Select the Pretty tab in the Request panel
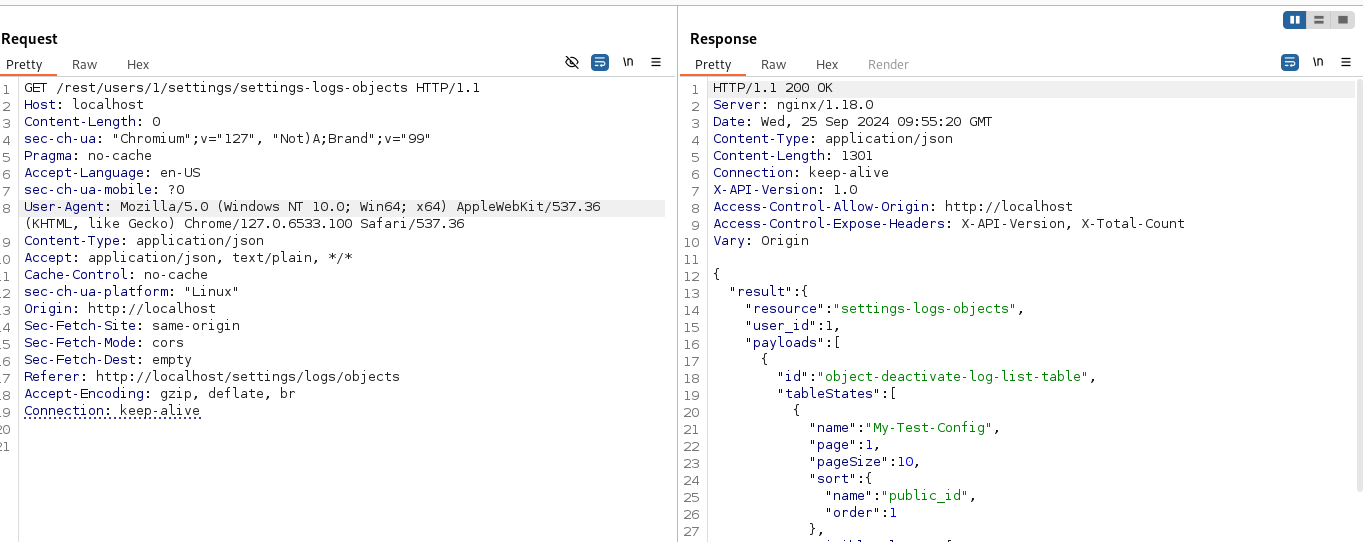 point(24,64)
